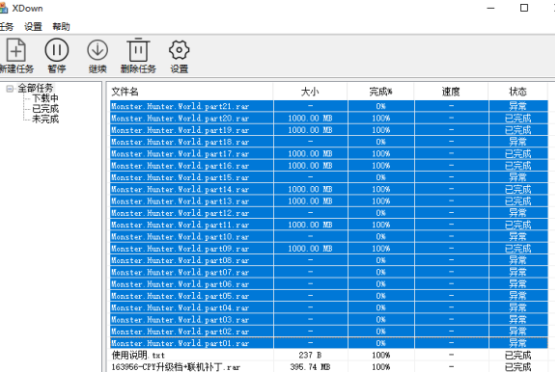Click 1000.00 MB size of part09.rar
This screenshot has width=555, height=386.
(310, 248)
